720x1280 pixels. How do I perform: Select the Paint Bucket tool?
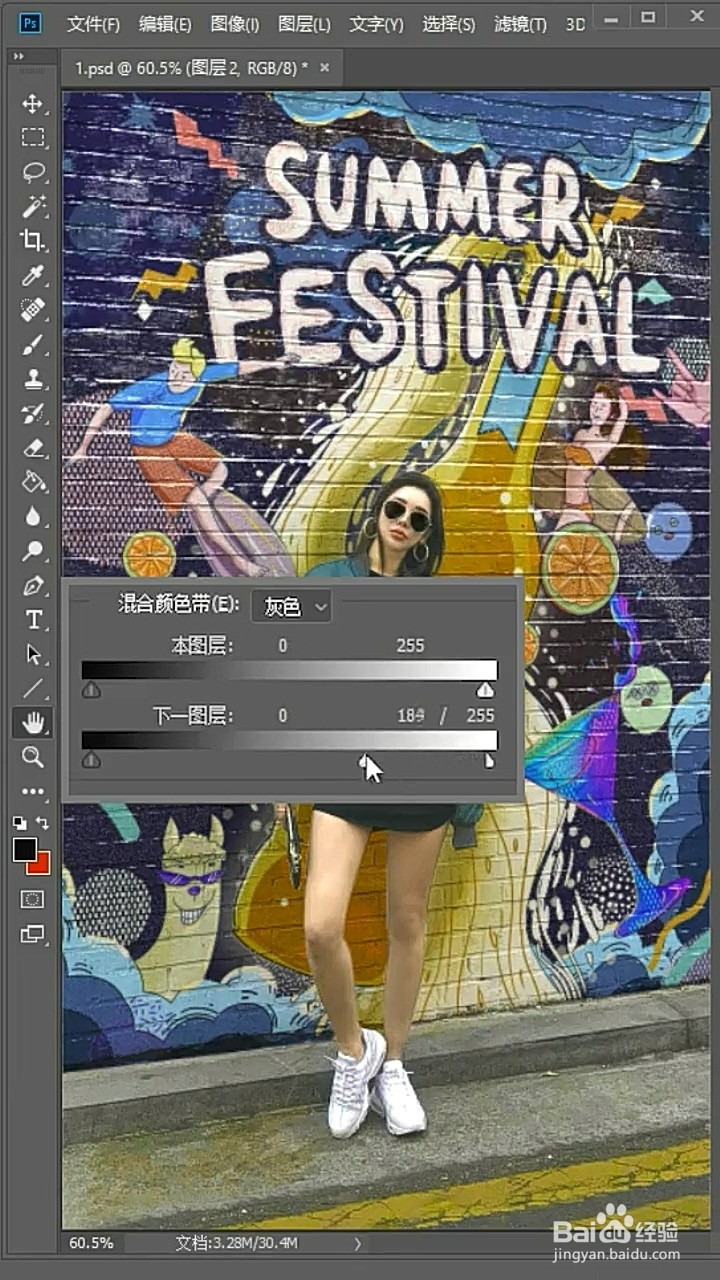(x=33, y=482)
